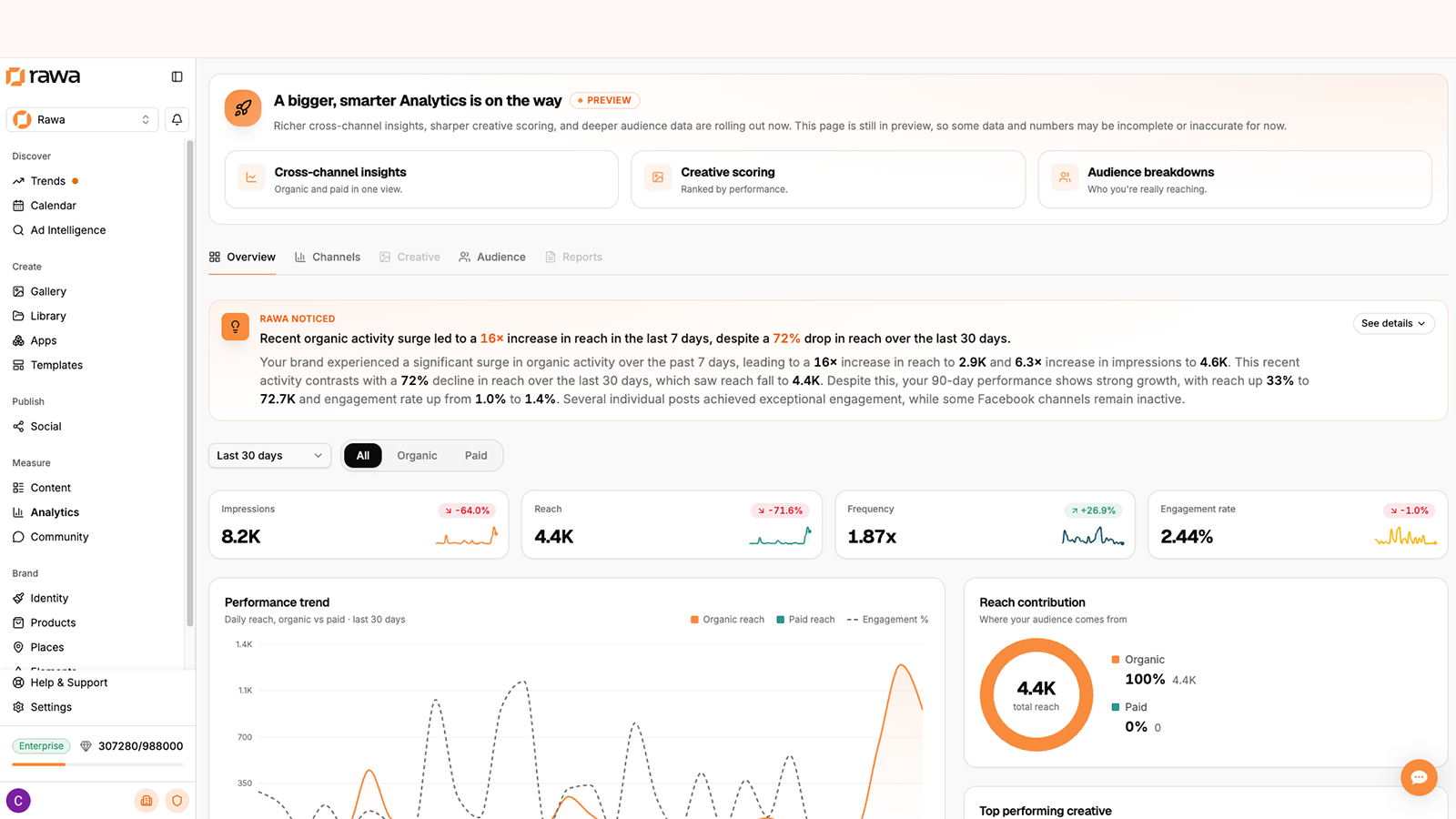Open user avatar C

click(x=18, y=801)
